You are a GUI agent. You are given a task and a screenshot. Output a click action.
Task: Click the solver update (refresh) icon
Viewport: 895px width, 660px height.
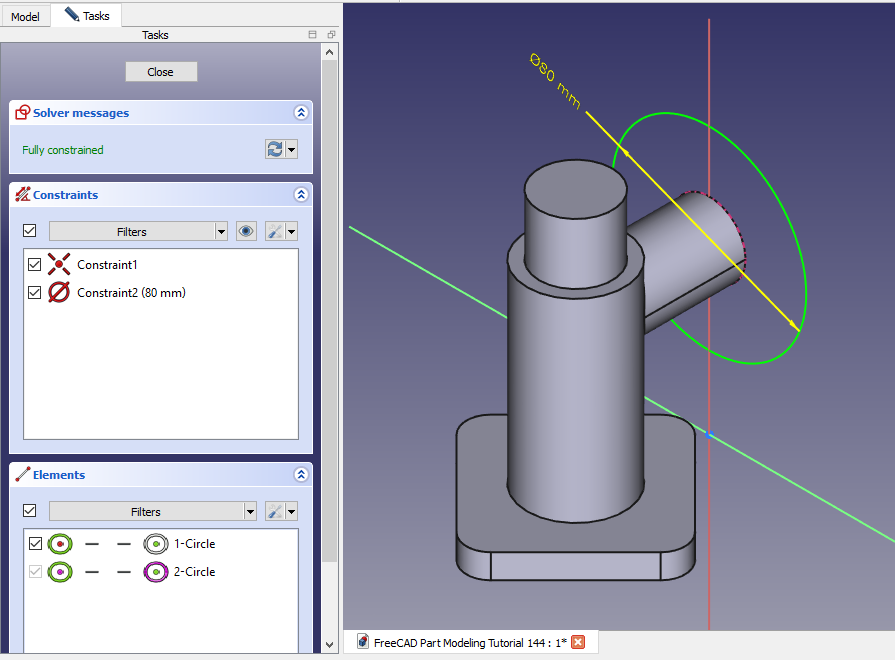click(274, 149)
